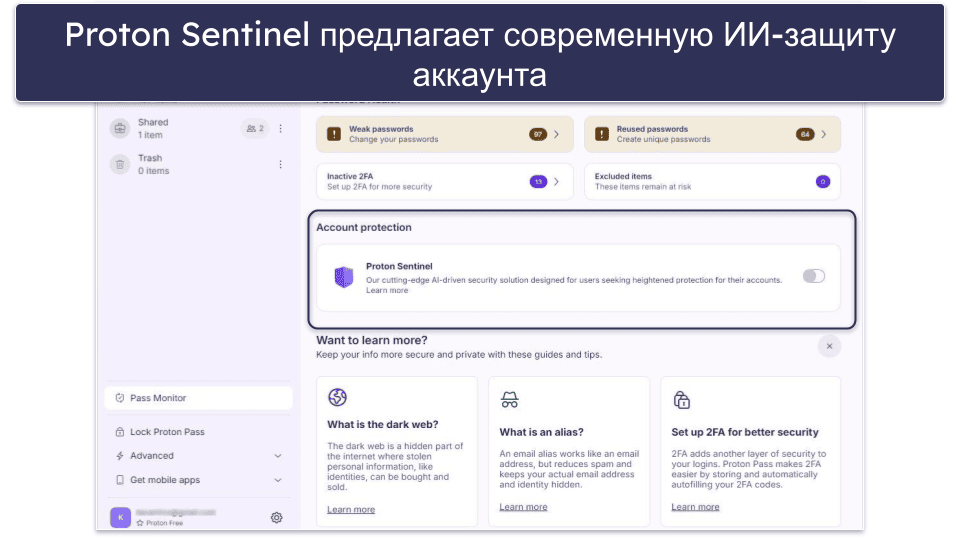Click the Advanced lightning bolt icon
Image resolution: width=960 pixels, height=540 pixels.
pos(120,456)
